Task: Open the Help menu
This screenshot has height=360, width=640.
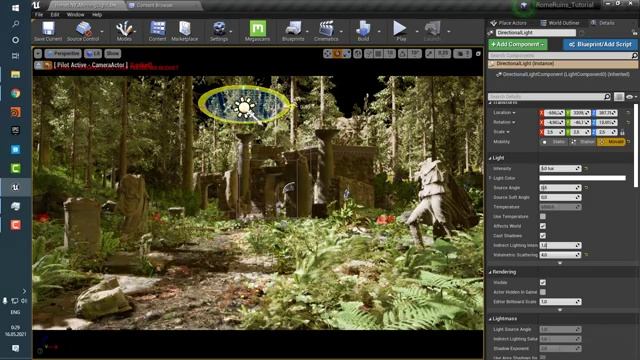Action: click(97, 14)
